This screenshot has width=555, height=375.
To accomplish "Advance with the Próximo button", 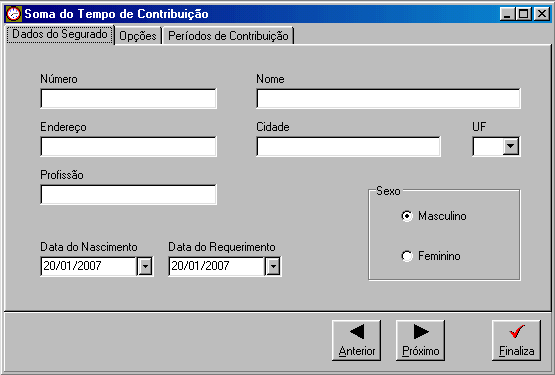I will pyautogui.click(x=420, y=341).
